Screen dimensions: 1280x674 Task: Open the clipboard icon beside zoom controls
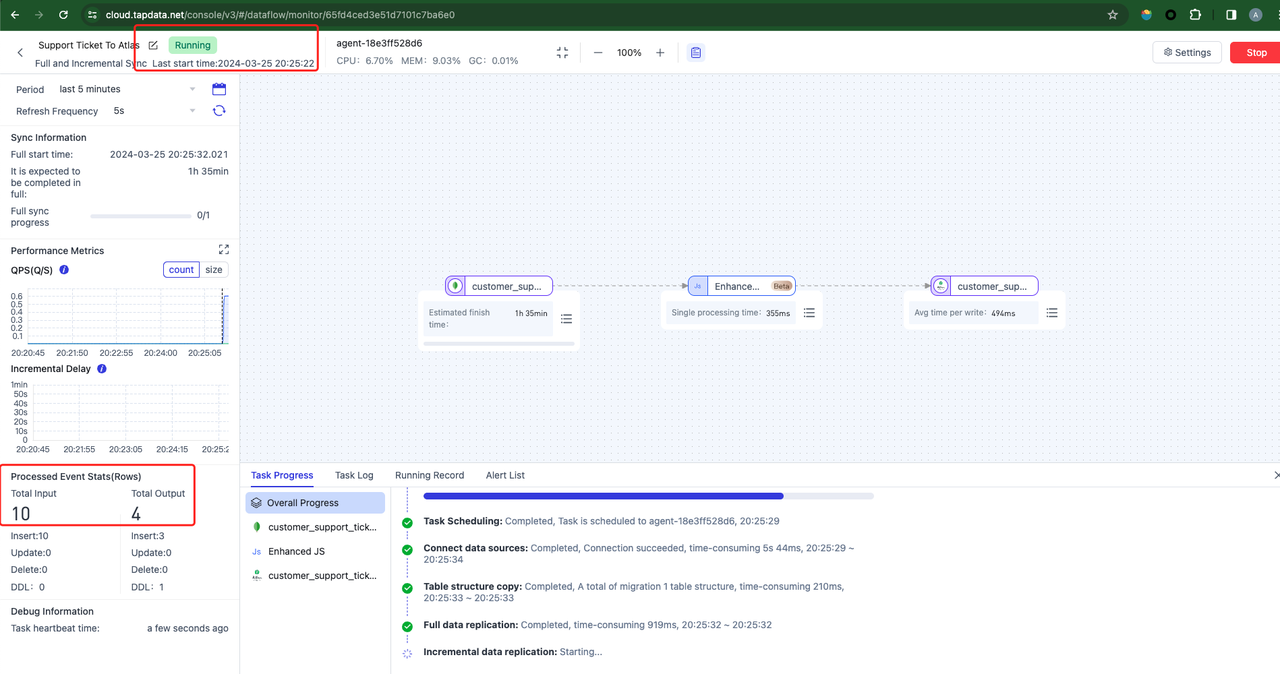click(x=696, y=52)
